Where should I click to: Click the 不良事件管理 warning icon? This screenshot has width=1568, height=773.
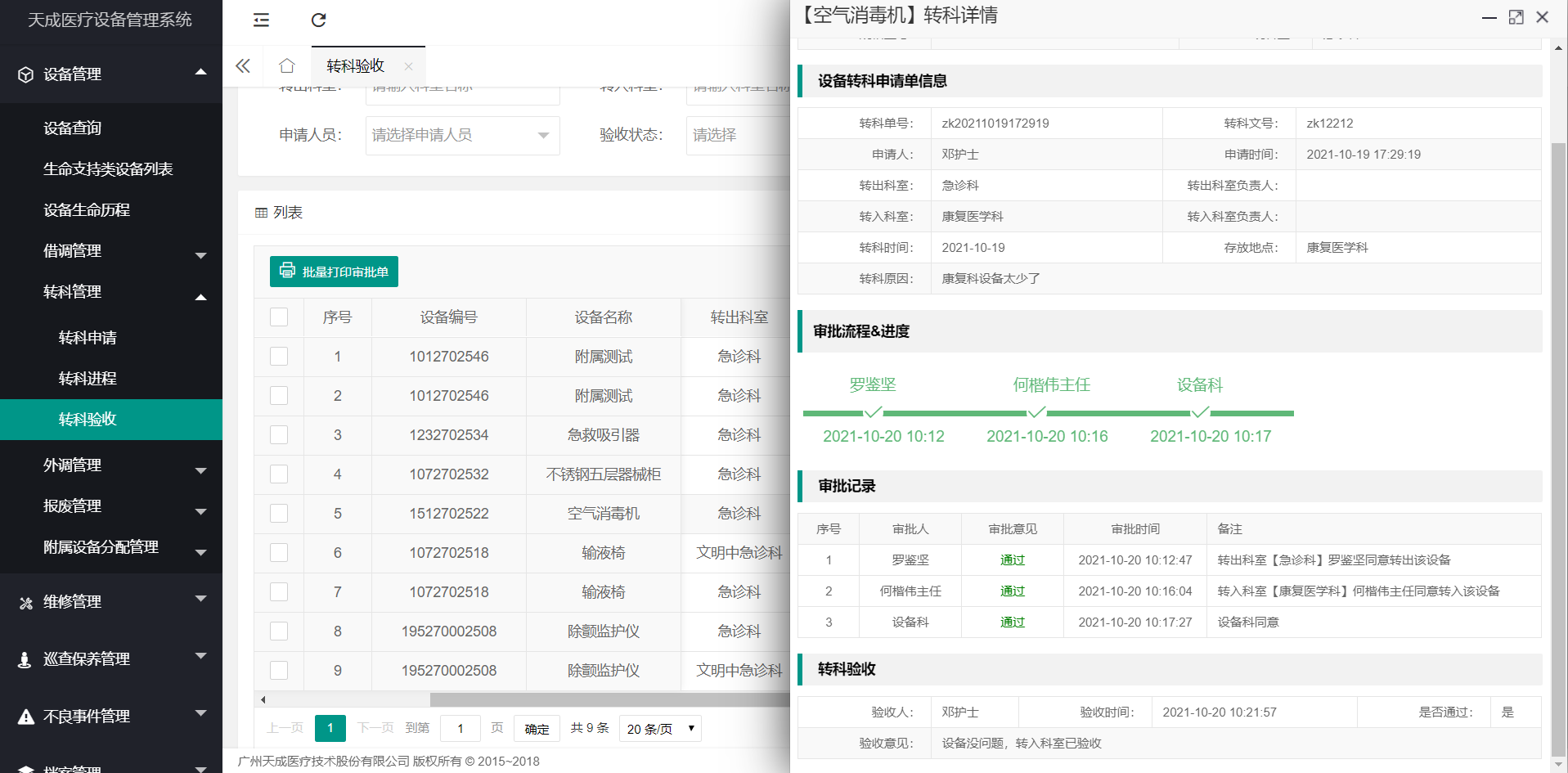26,717
